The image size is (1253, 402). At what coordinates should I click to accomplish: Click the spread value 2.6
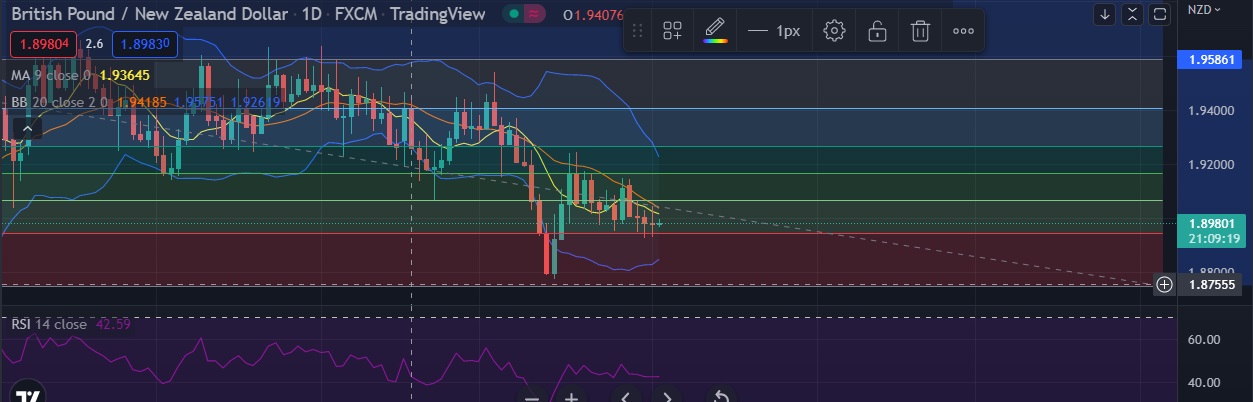(x=94, y=43)
